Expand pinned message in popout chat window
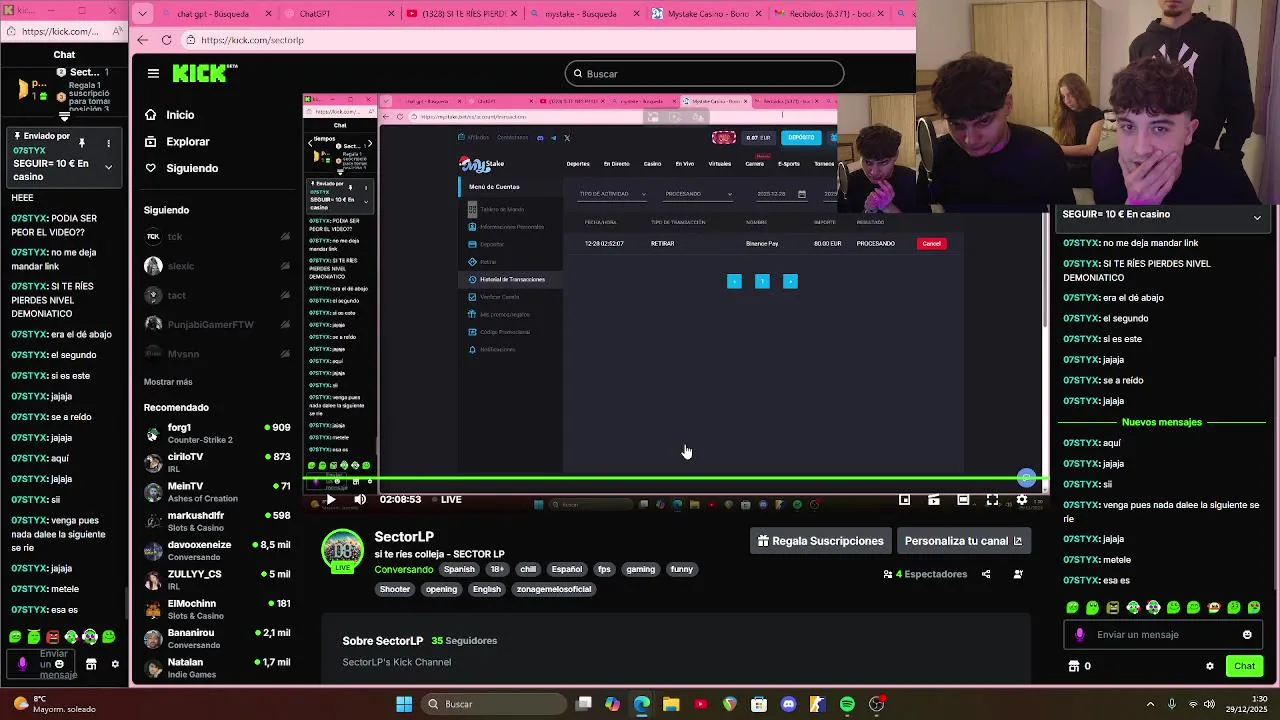Viewport: 1280px width, 720px height. pyautogui.click(x=108, y=167)
